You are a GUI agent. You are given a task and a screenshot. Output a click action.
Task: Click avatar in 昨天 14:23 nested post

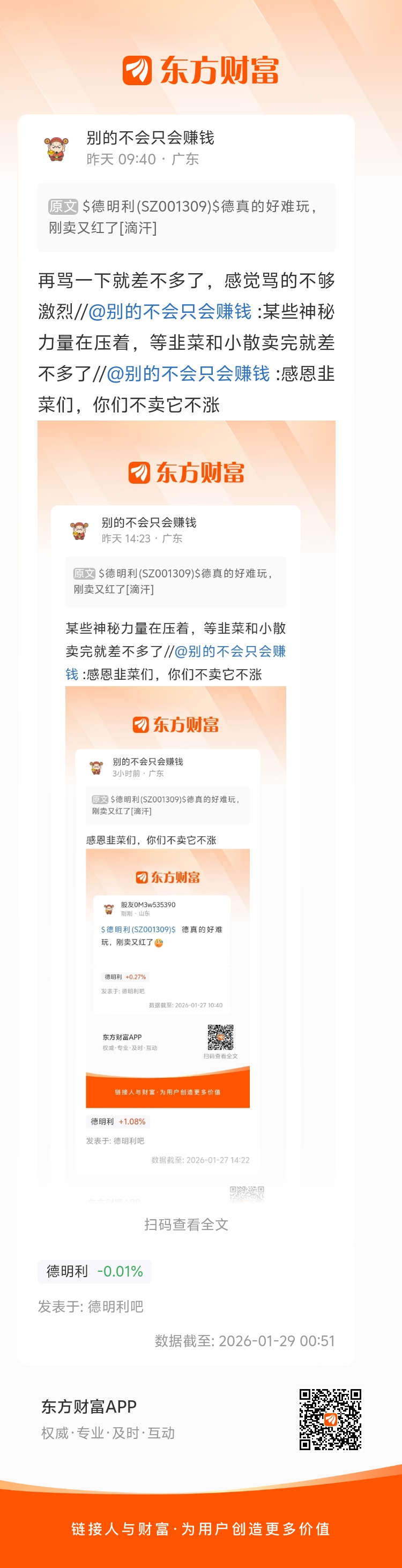click(79, 530)
